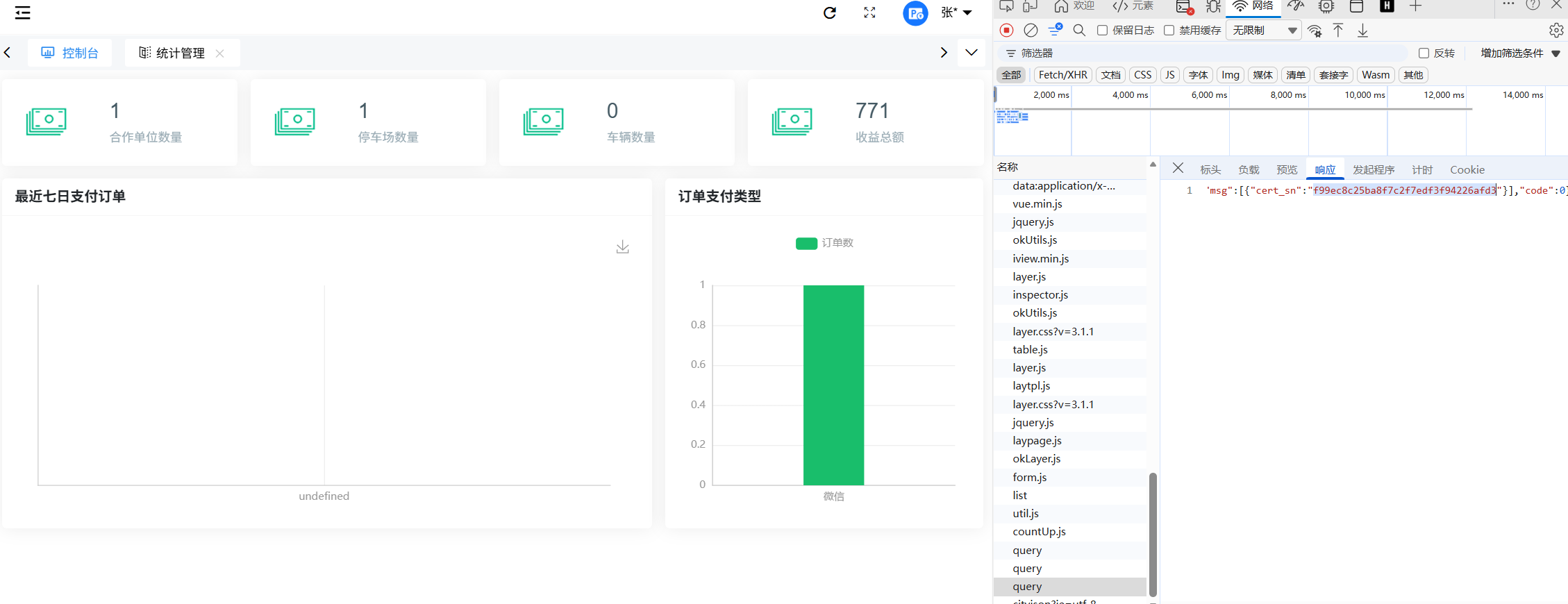1568x604 pixels.
Task: Stop recording network log
Action: (1006, 31)
